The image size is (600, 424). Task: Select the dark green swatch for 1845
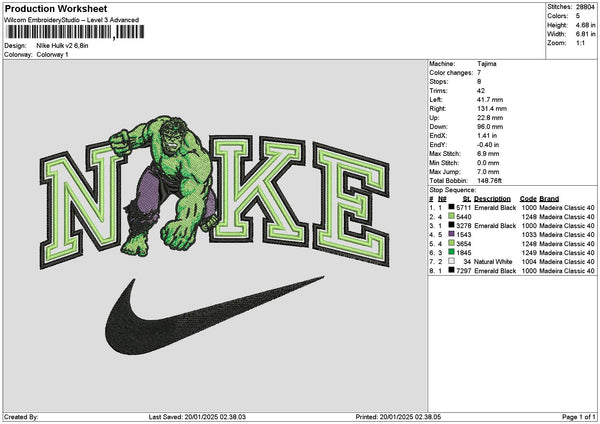tap(452, 253)
